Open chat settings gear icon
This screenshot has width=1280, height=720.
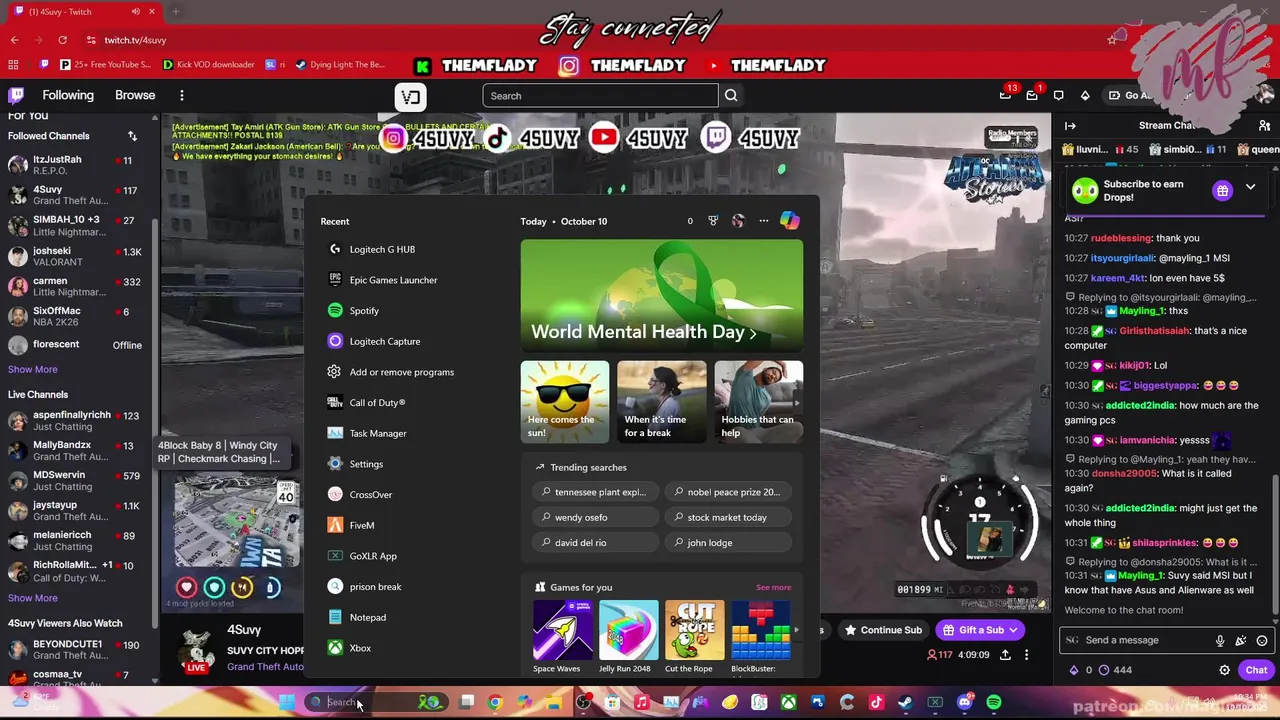pyautogui.click(x=1224, y=670)
